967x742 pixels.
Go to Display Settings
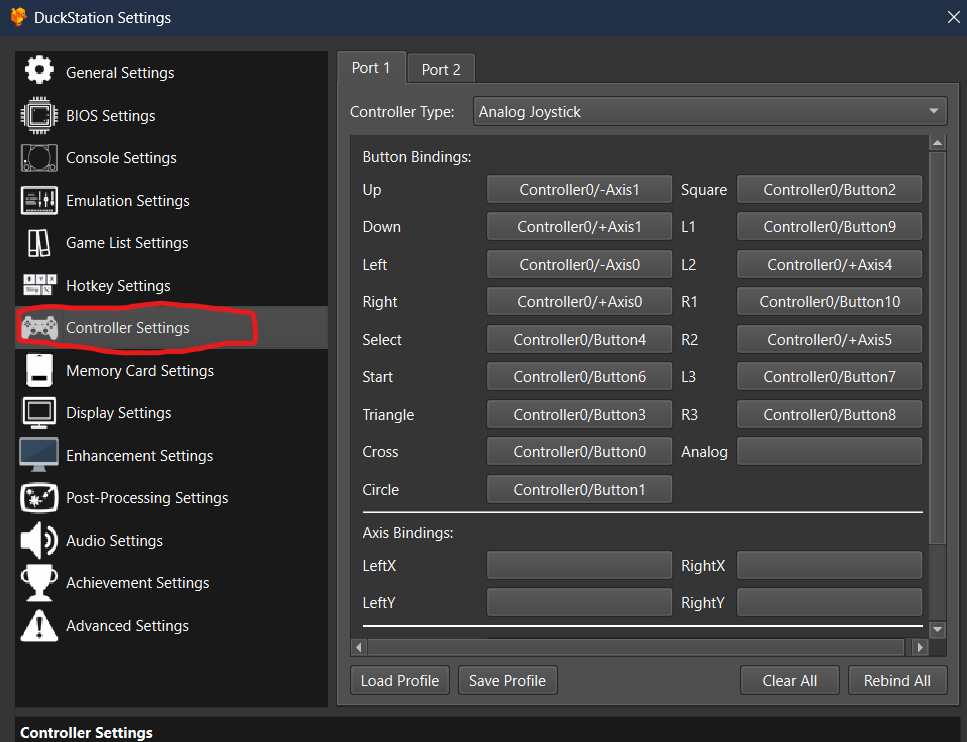click(171, 413)
